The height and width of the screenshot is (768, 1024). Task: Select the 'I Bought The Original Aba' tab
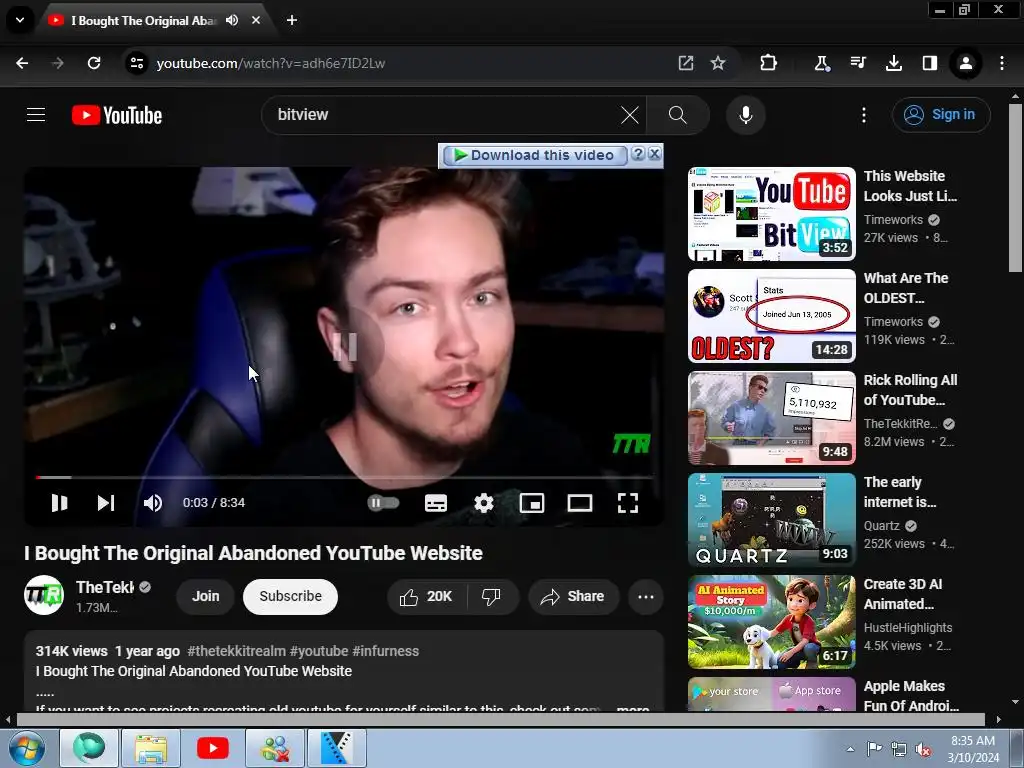[x=143, y=20]
